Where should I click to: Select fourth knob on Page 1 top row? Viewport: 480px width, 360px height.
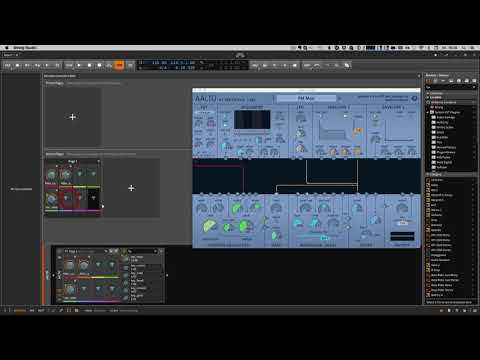(93, 174)
